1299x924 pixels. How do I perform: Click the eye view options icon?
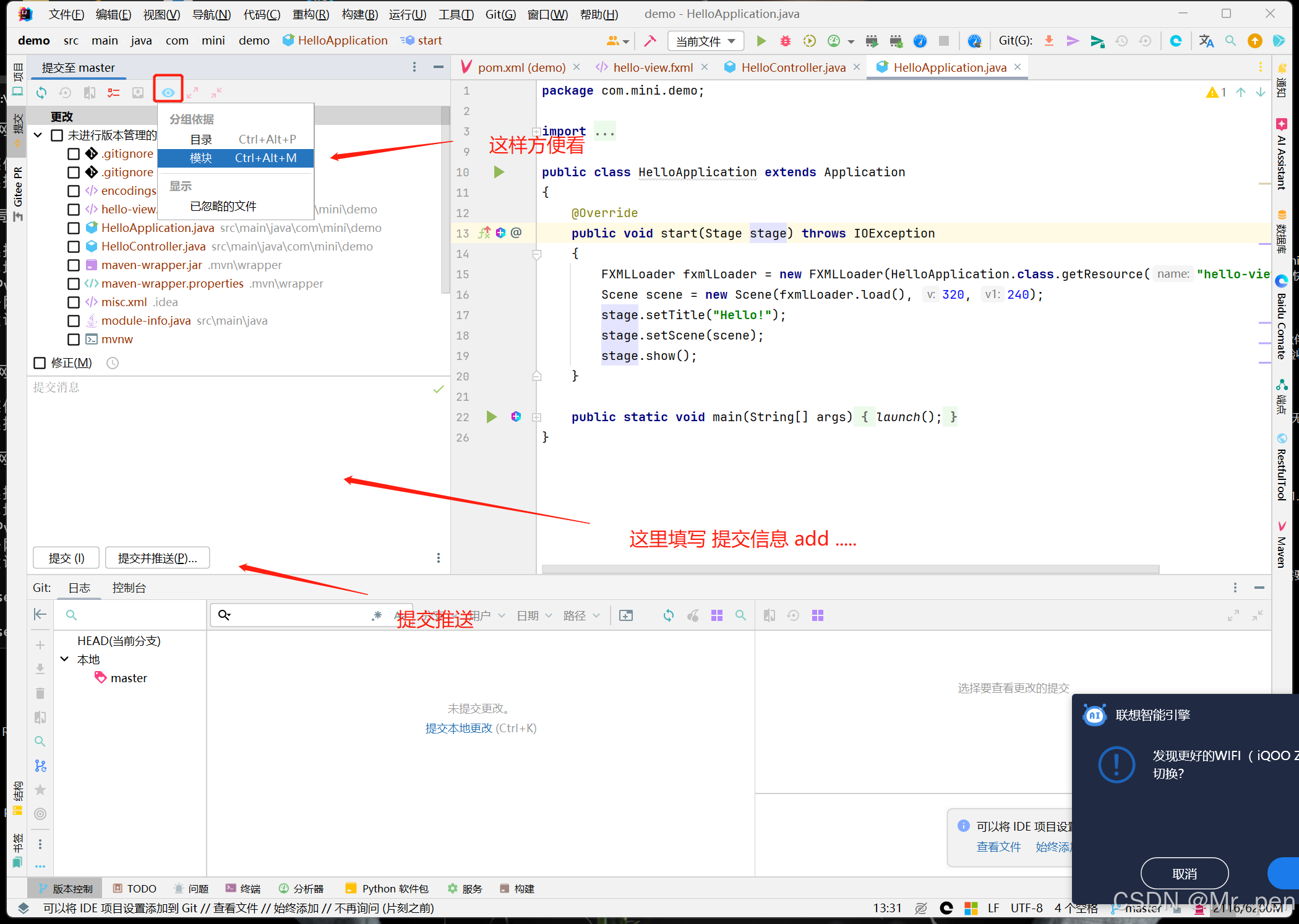click(x=168, y=93)
